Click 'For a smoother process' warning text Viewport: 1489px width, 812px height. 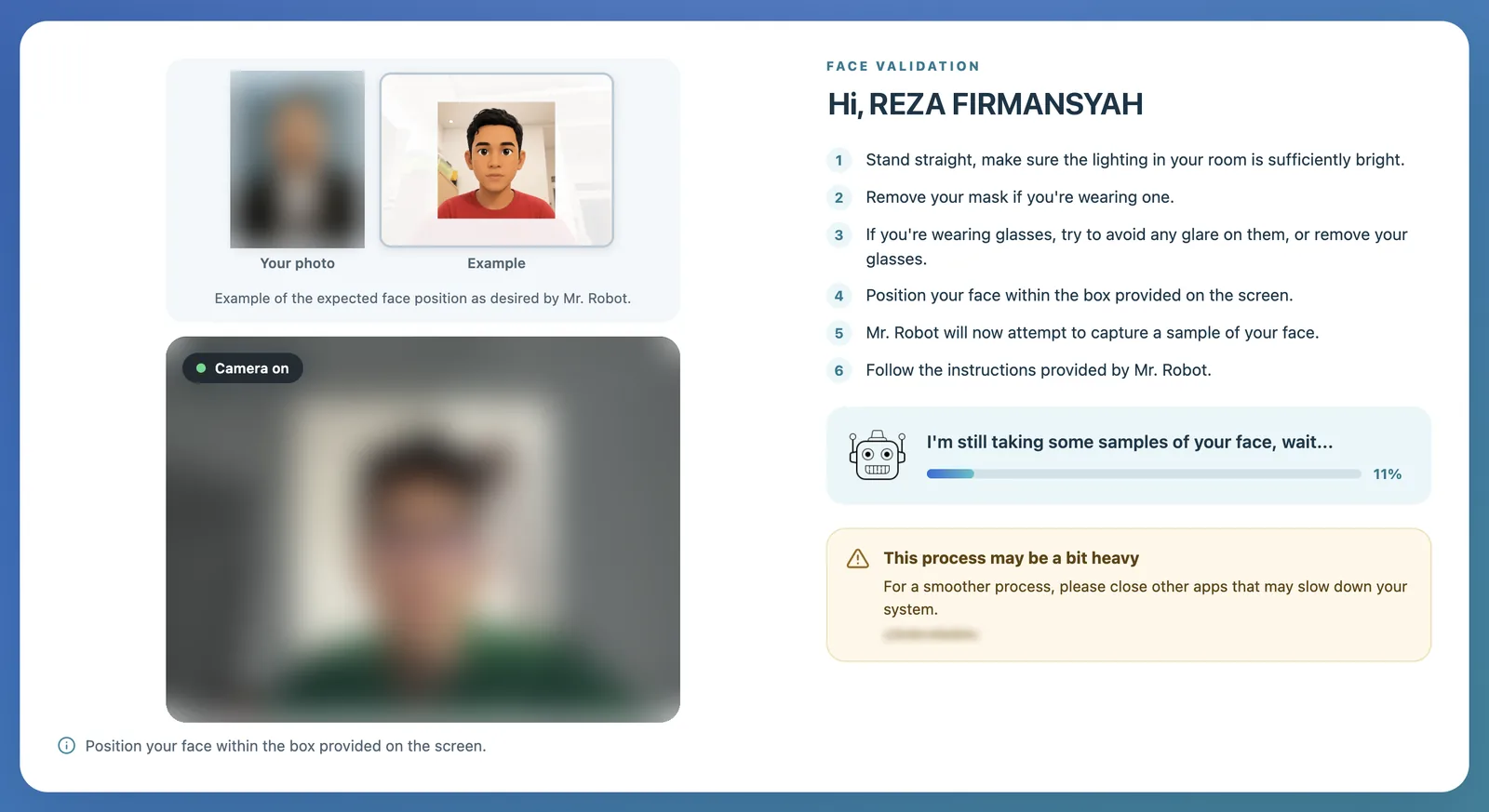point(1145,598)
